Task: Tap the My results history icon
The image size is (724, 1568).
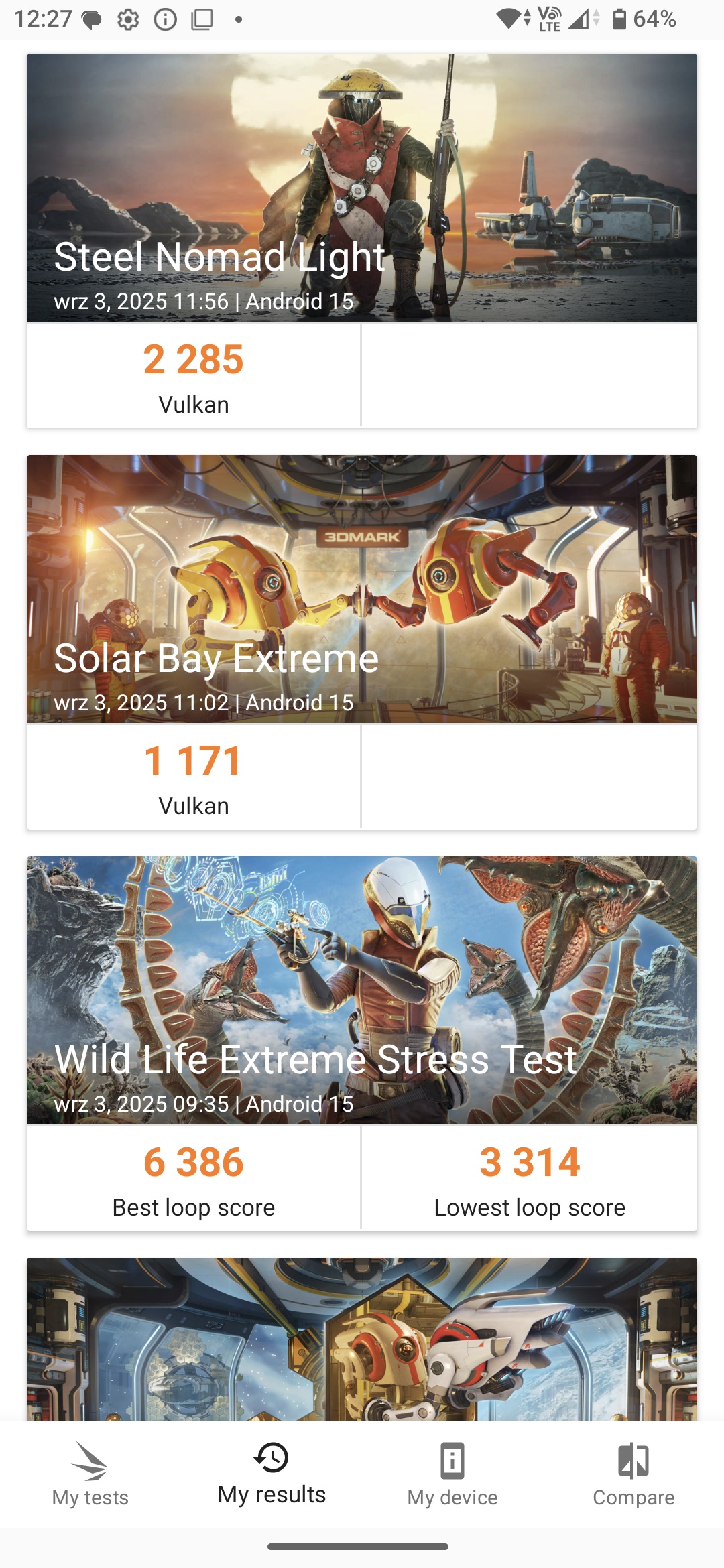Action: [271, 1457]
